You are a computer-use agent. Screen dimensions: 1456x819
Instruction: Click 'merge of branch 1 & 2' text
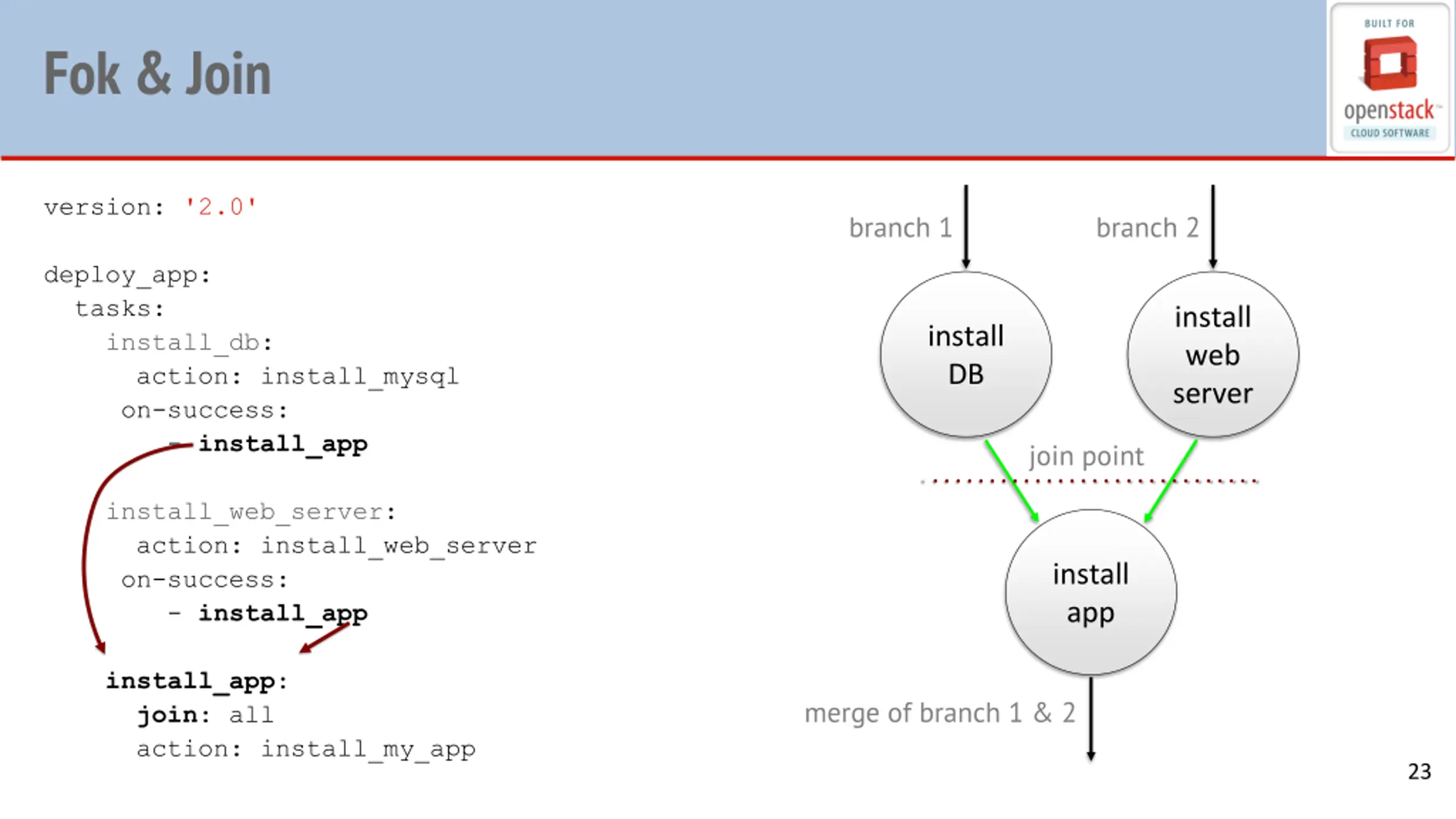pos(940,713)
